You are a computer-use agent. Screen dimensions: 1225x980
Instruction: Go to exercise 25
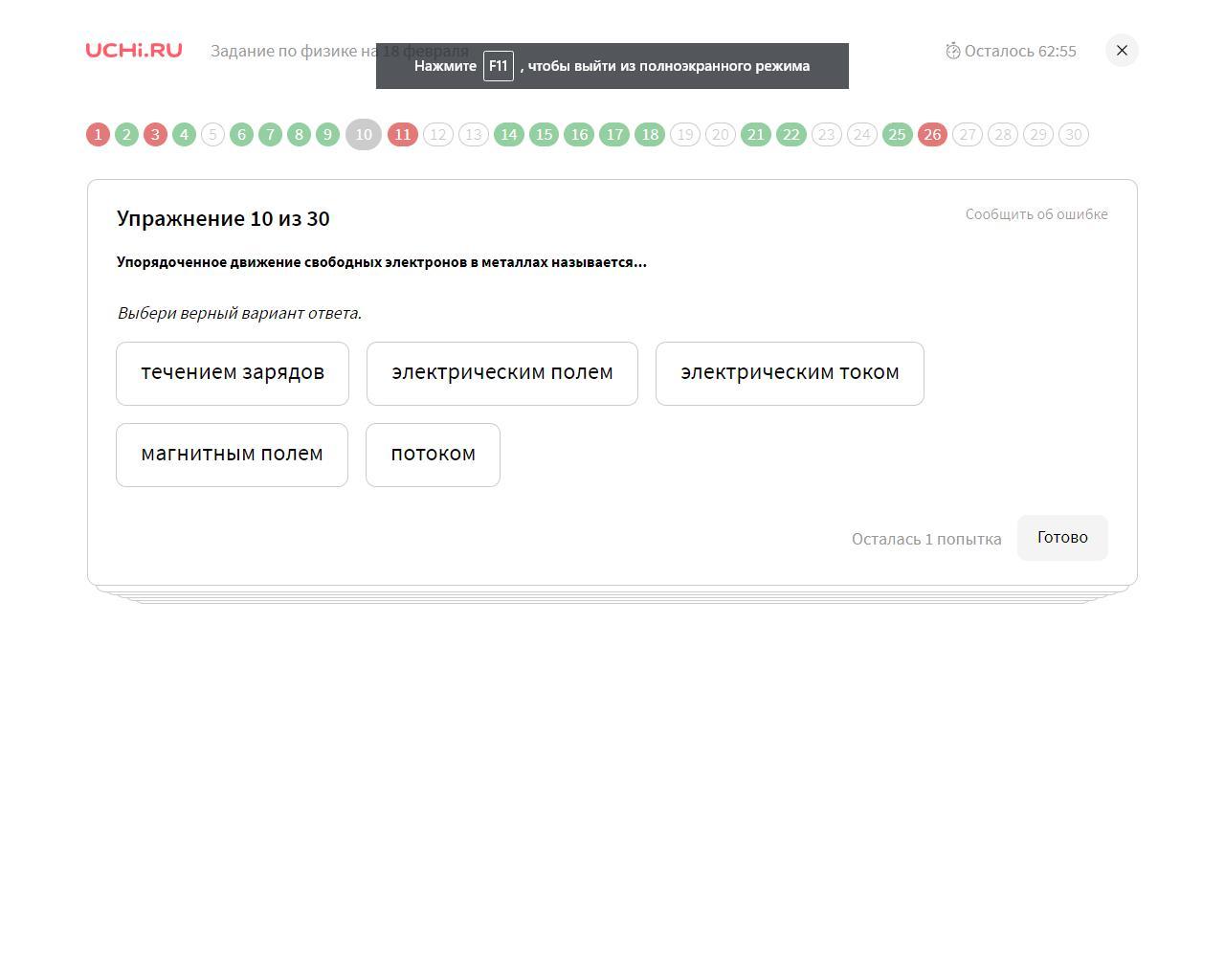tap(897, 135)
